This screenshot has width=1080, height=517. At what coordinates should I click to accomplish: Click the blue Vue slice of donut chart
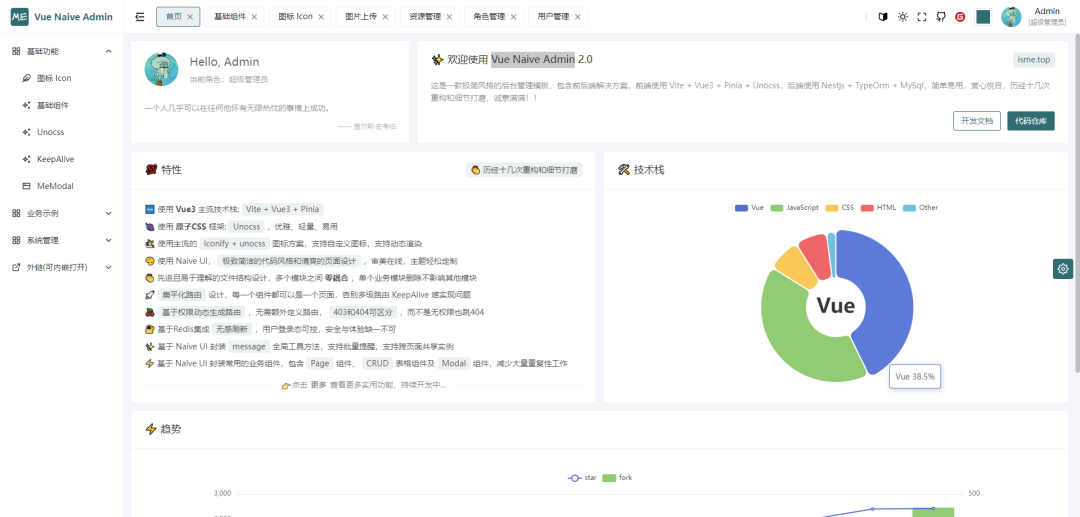click(885, 296)
